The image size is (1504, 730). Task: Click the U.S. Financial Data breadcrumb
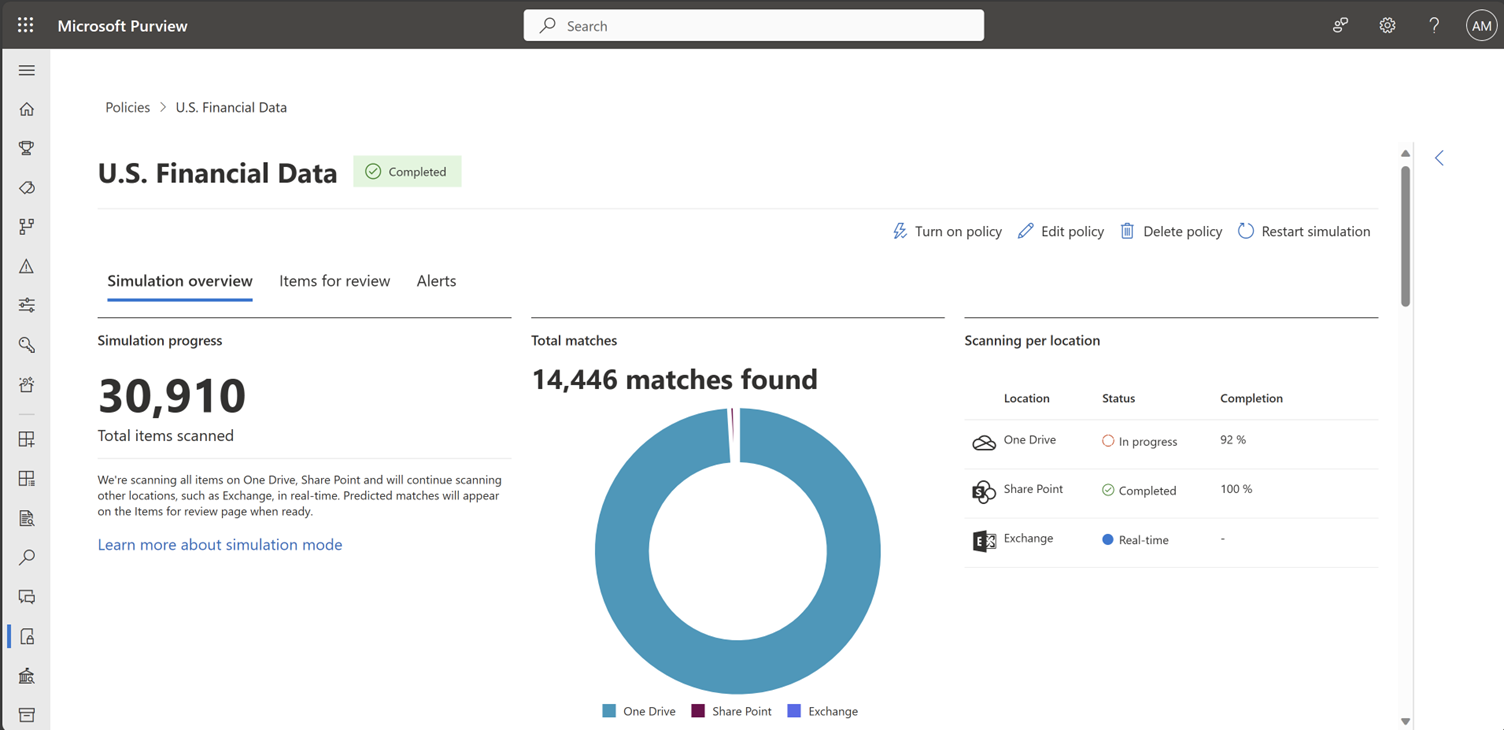(231, 107)
